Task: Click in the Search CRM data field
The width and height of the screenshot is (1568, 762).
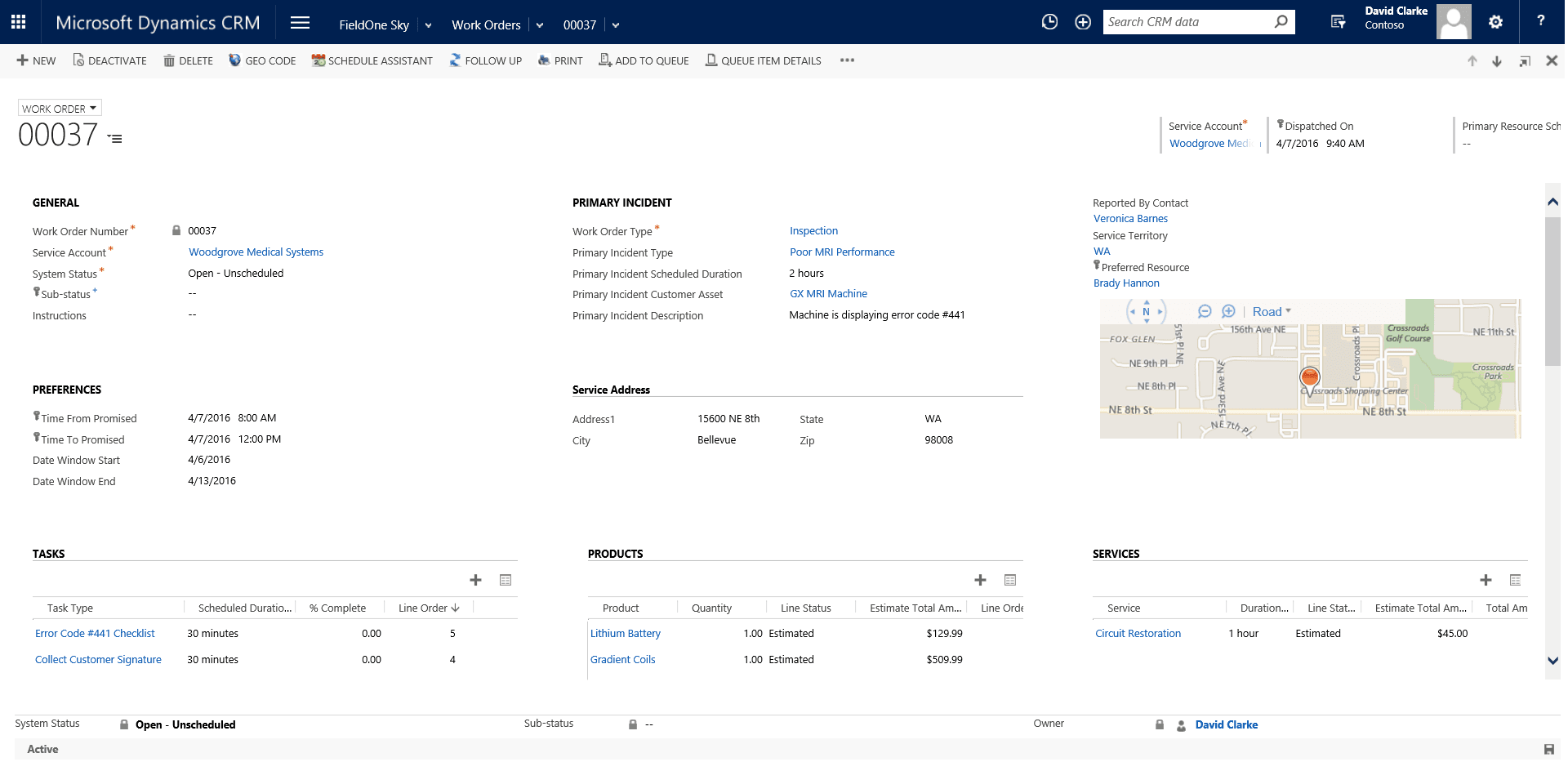Action: pyautogui.click(x=1187, y=22)
